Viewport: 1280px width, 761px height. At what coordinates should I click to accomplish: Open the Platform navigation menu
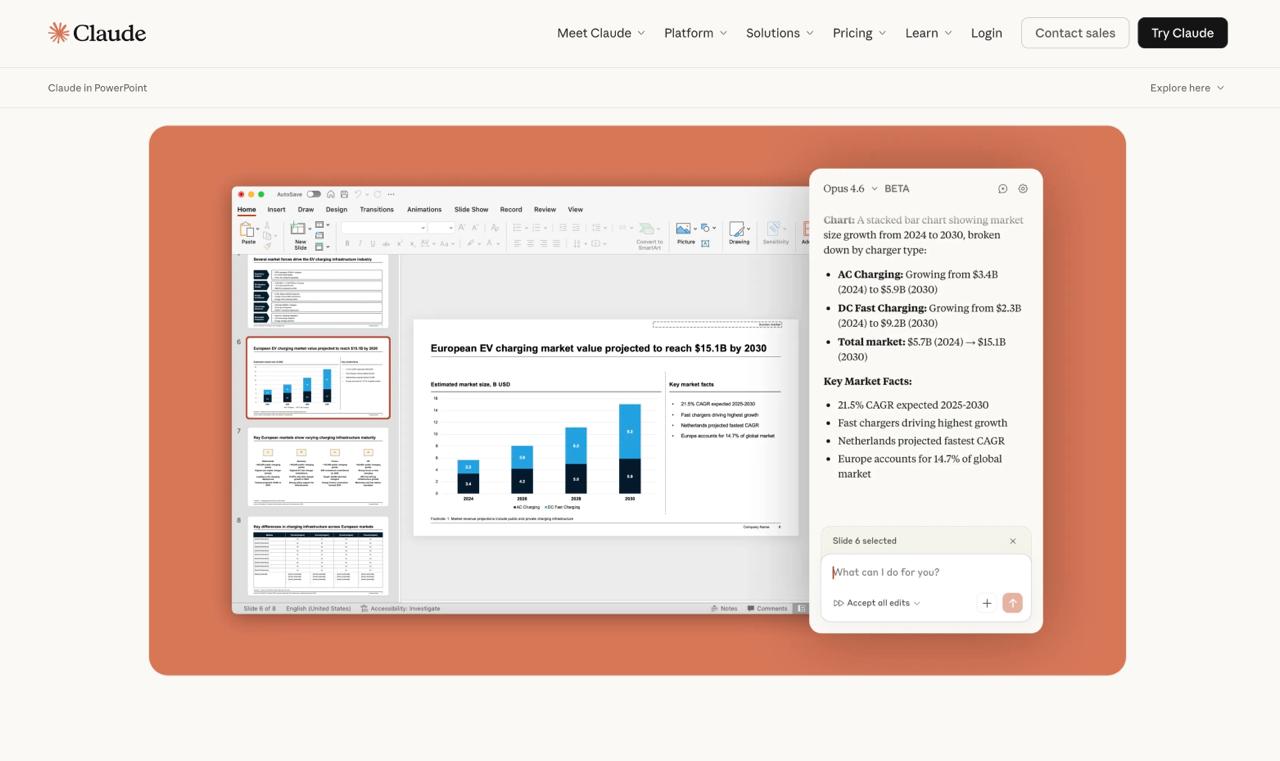point(696,33)
